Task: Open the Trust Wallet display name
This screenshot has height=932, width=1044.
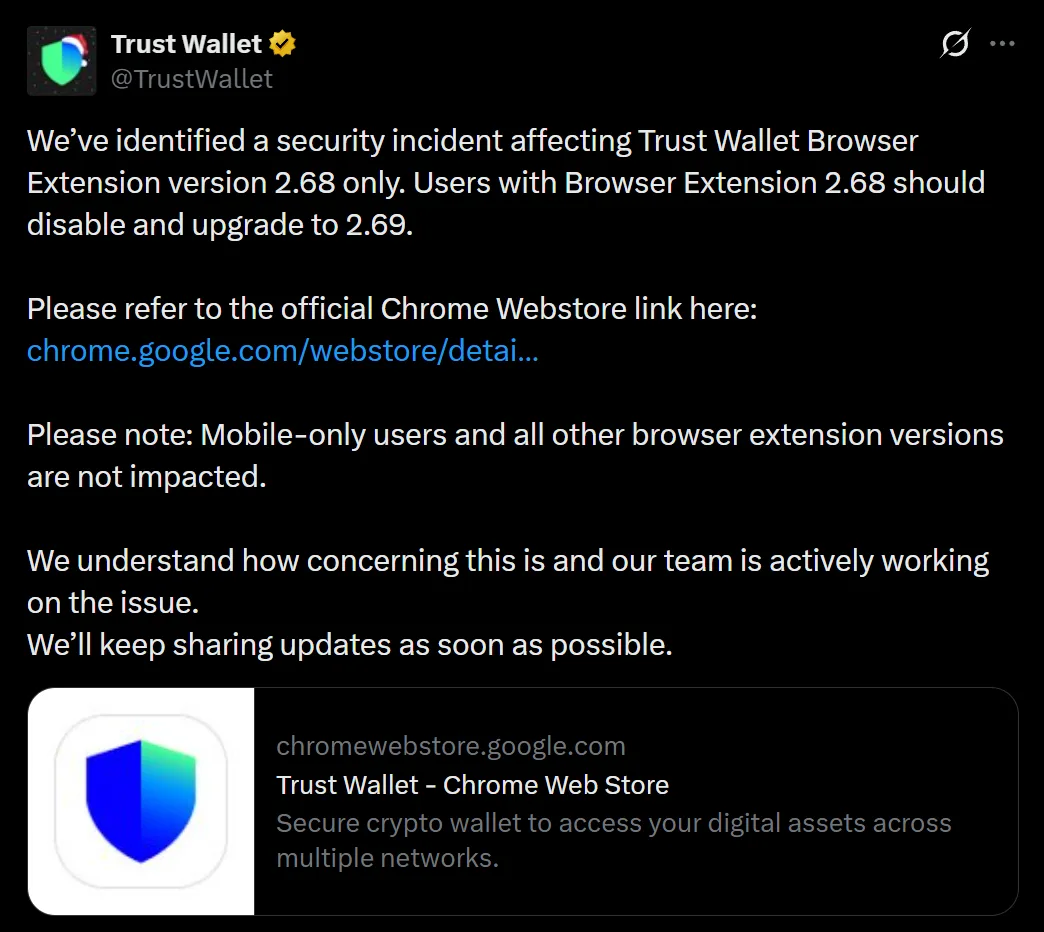Action: (186, 44)
